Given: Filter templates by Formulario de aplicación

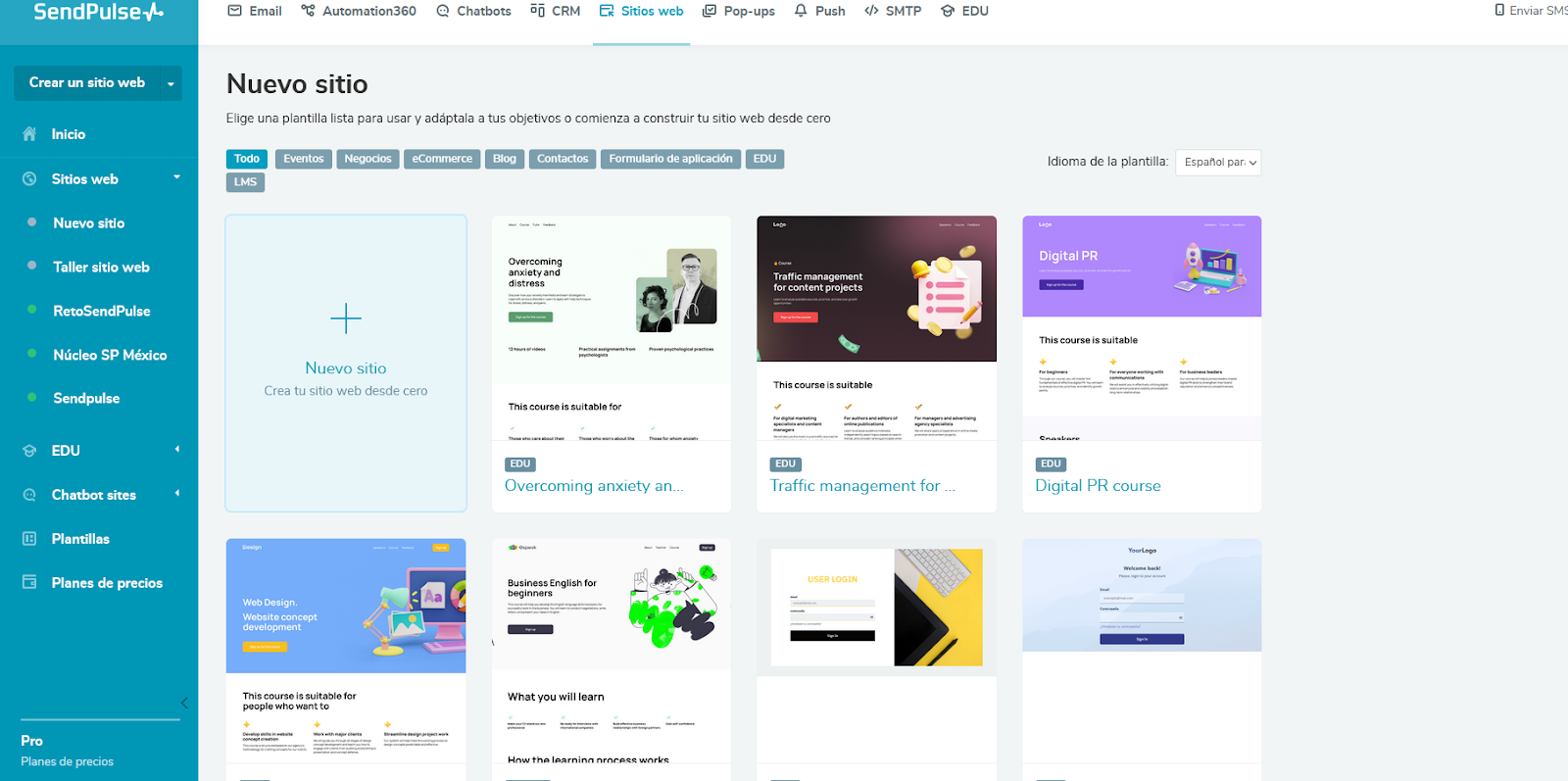Looking at the screenshot, I should (670, 159).
